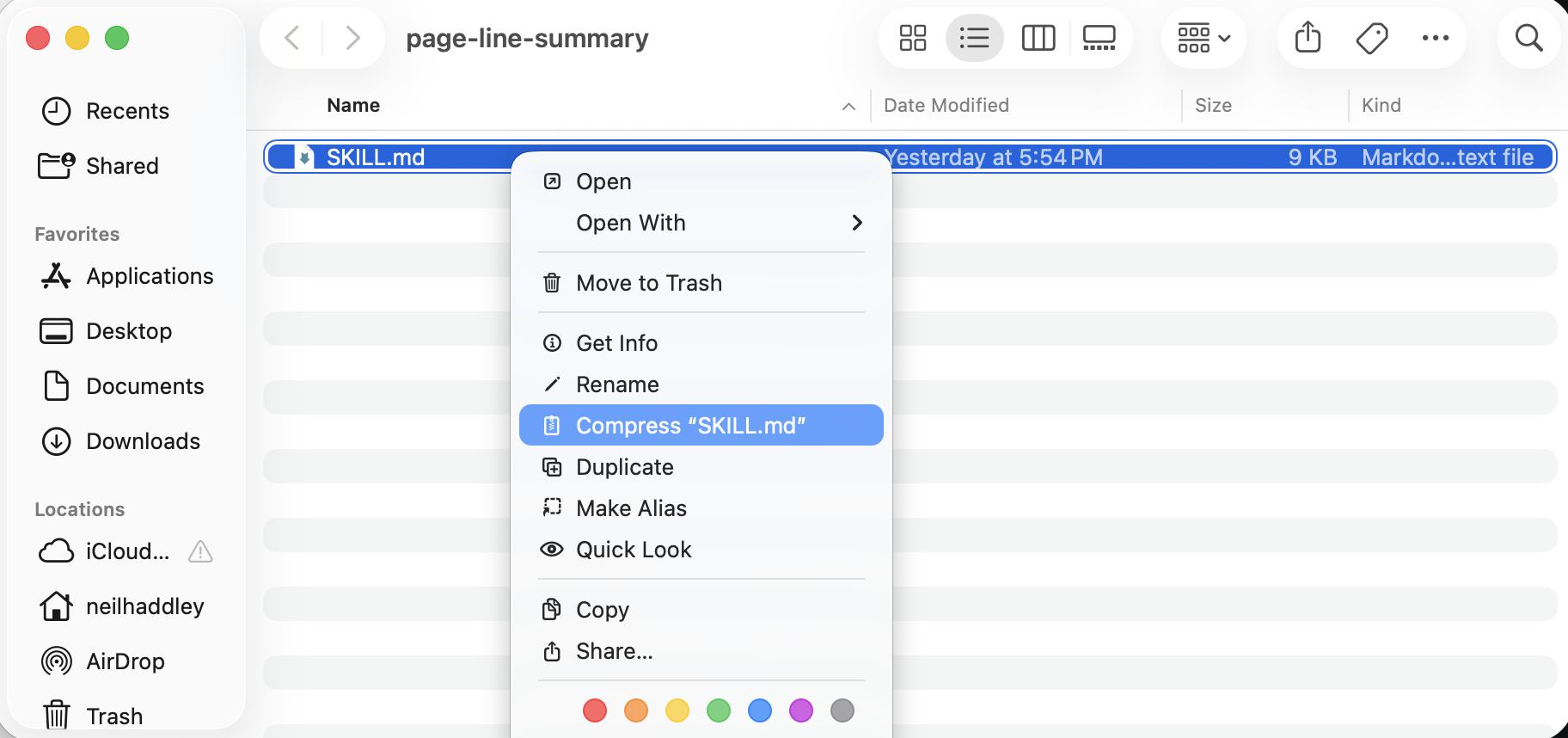The height and width of the screenshot is (738, 1568).
Task: Switch to list view
Action: (x=974, y=38)
